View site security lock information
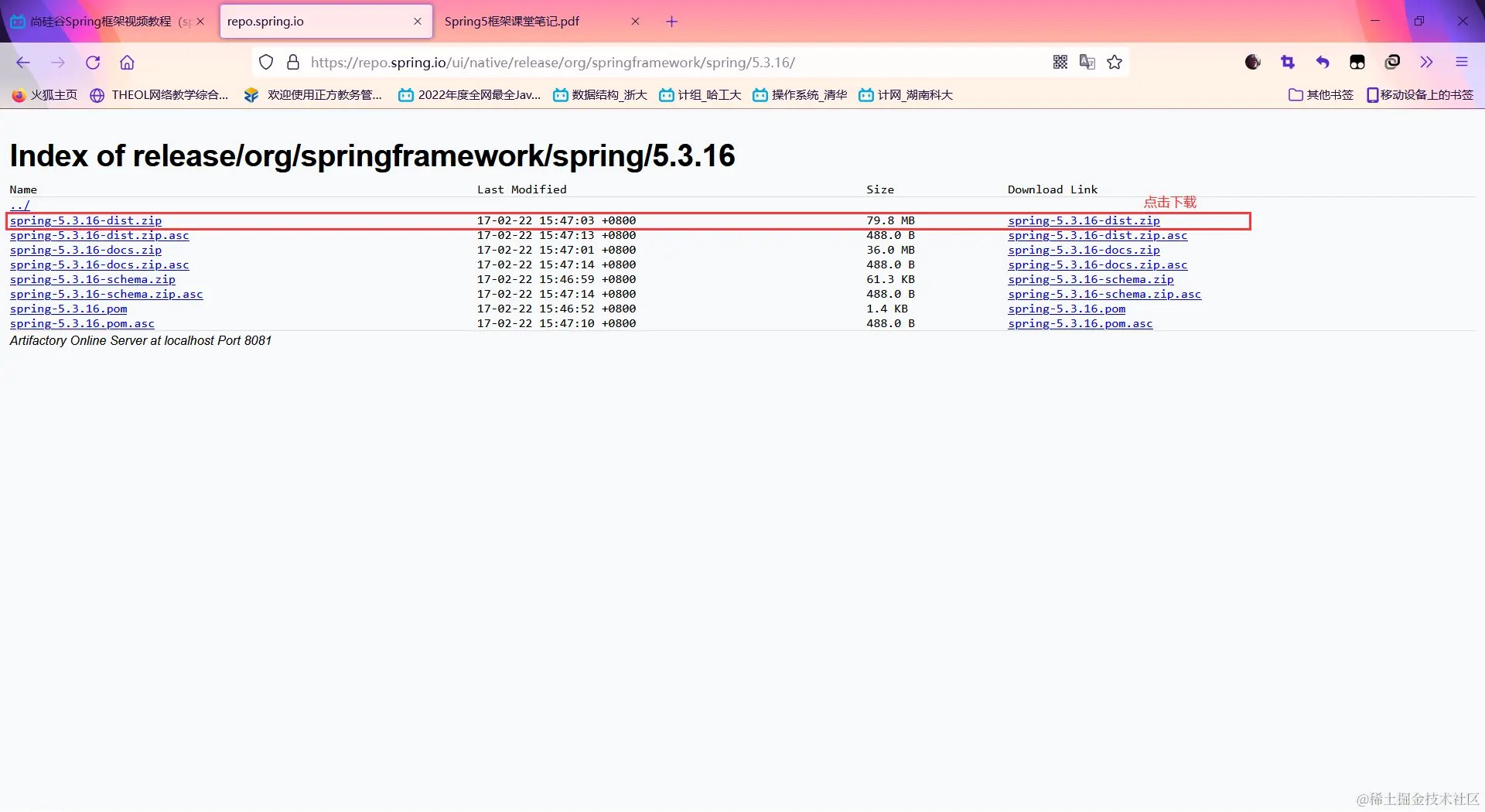The width and height of the screenshot is (1485, 812). tap(293, 63)
